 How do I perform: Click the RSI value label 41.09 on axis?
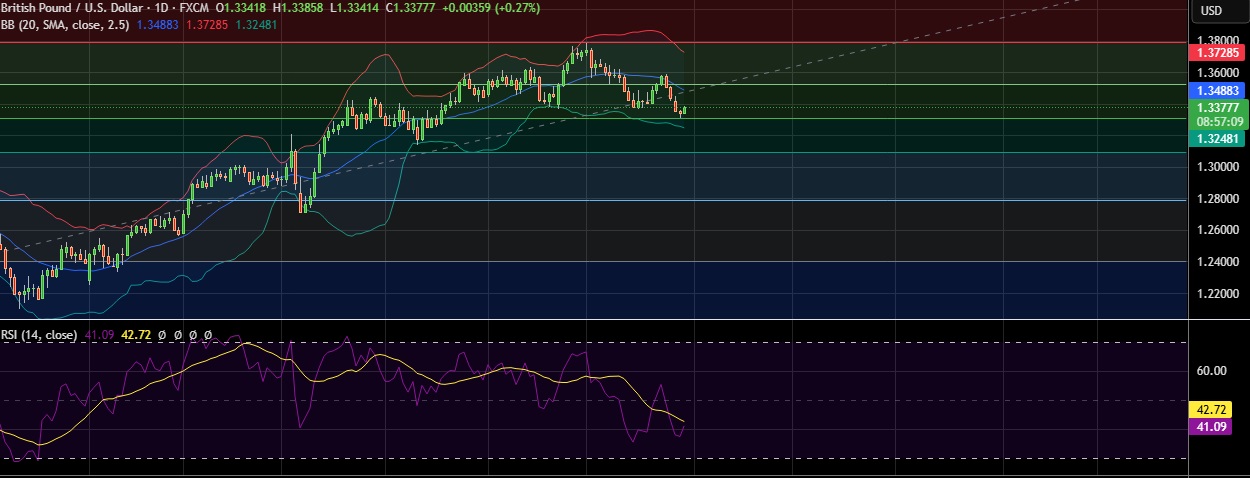[1211, 427]
